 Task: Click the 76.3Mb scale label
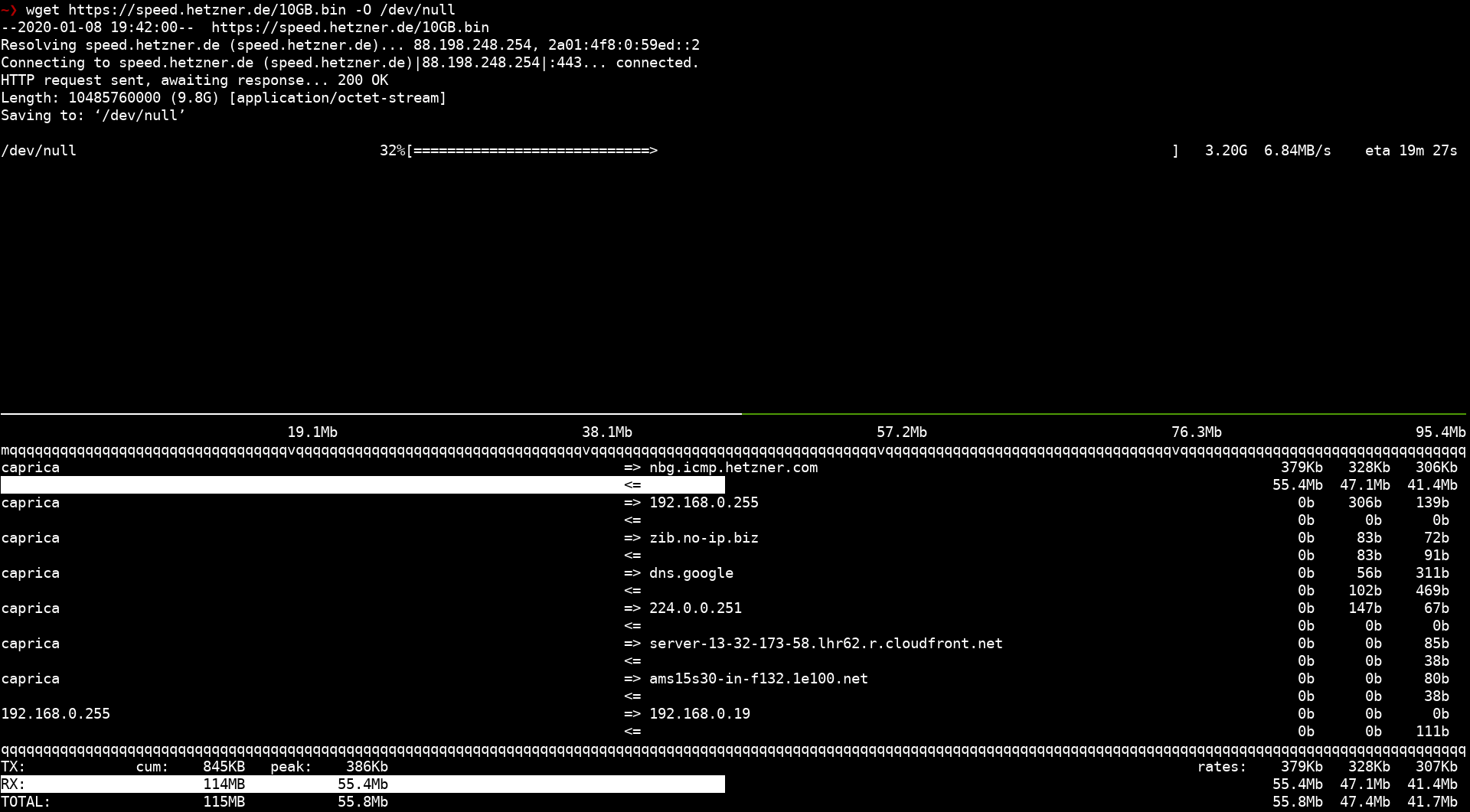pos(1197,432)
